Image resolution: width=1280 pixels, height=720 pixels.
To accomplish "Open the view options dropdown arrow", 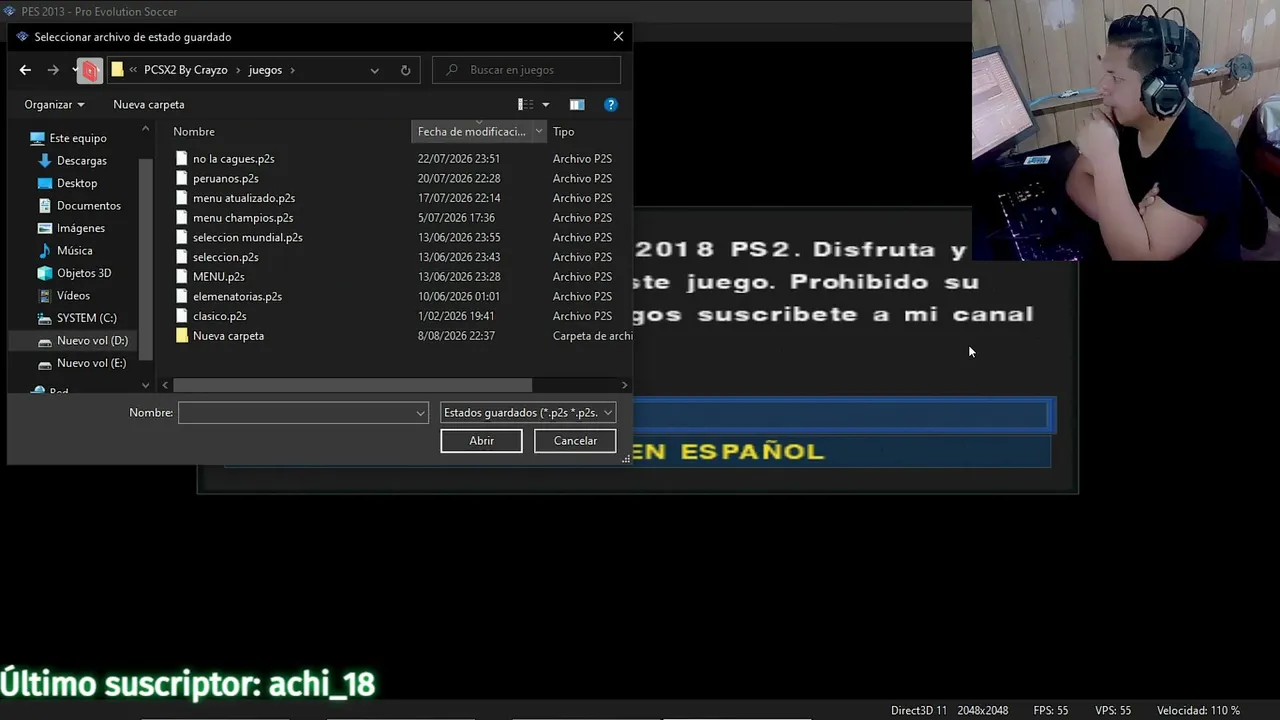I will (545, 104).
